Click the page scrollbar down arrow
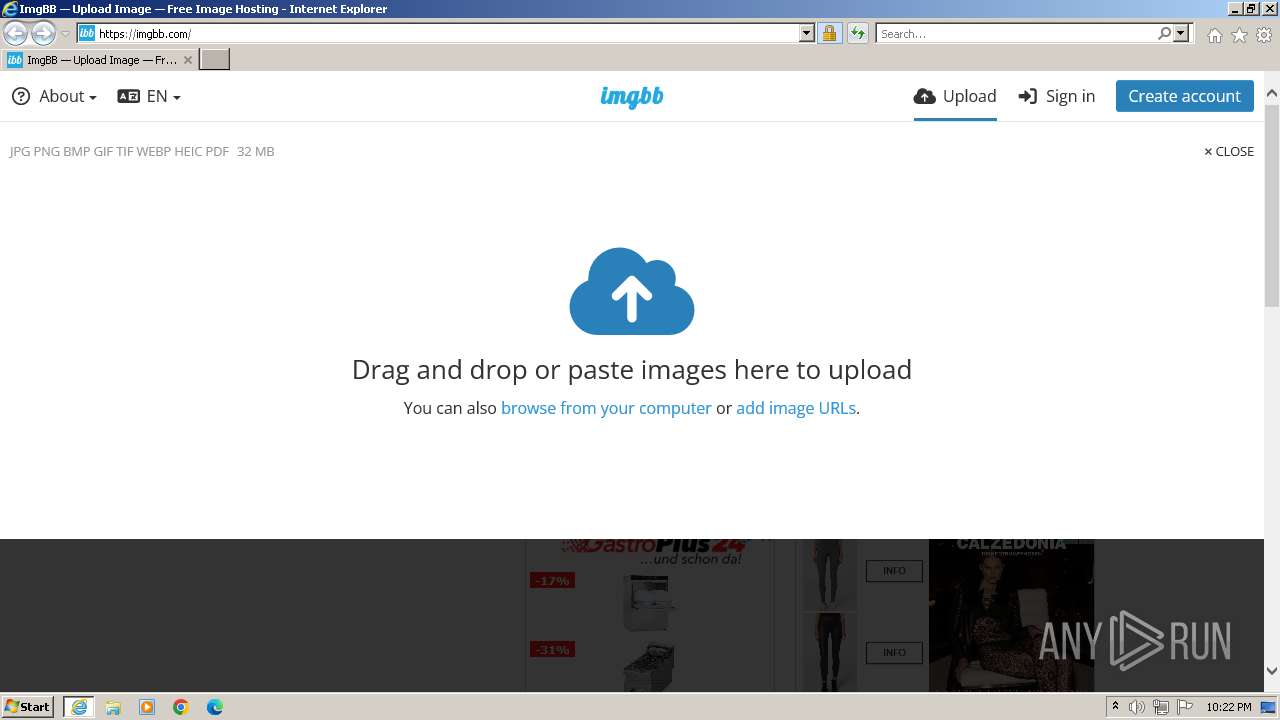Screen dimensions: 1280x720 [x=1272, y=671]
